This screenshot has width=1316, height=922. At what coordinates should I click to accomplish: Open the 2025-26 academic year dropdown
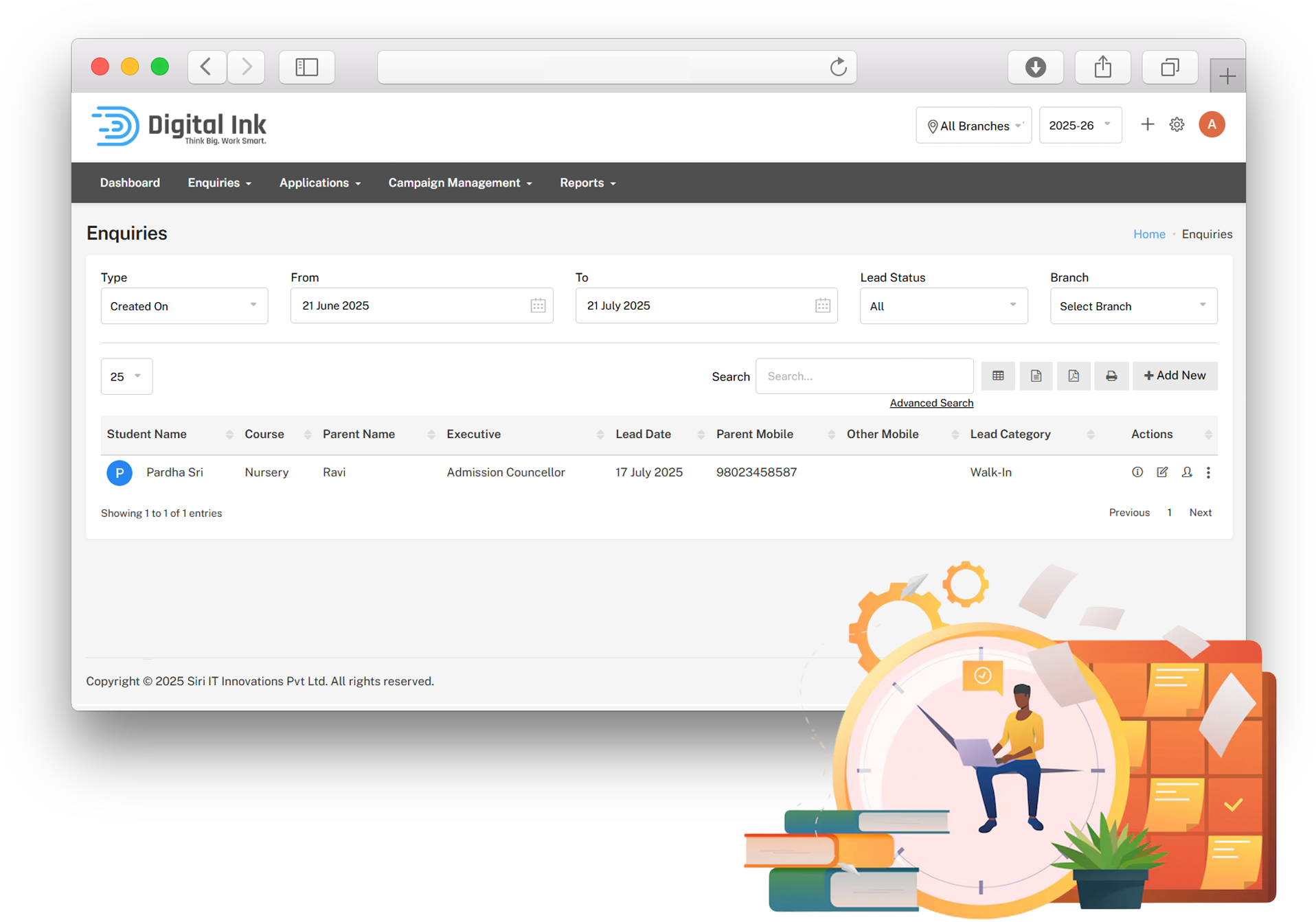[1080, 126]
